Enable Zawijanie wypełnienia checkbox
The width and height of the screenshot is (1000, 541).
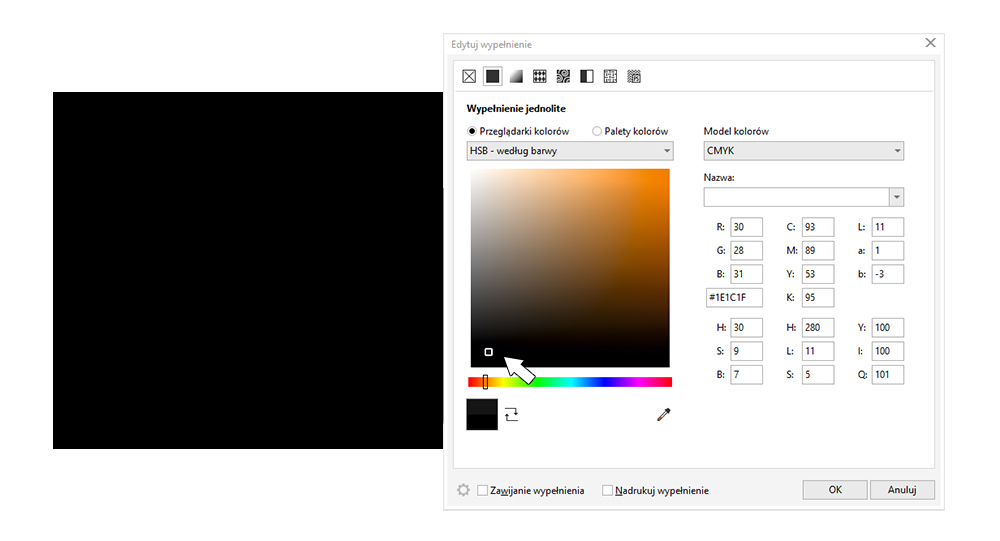pos(483,491)
